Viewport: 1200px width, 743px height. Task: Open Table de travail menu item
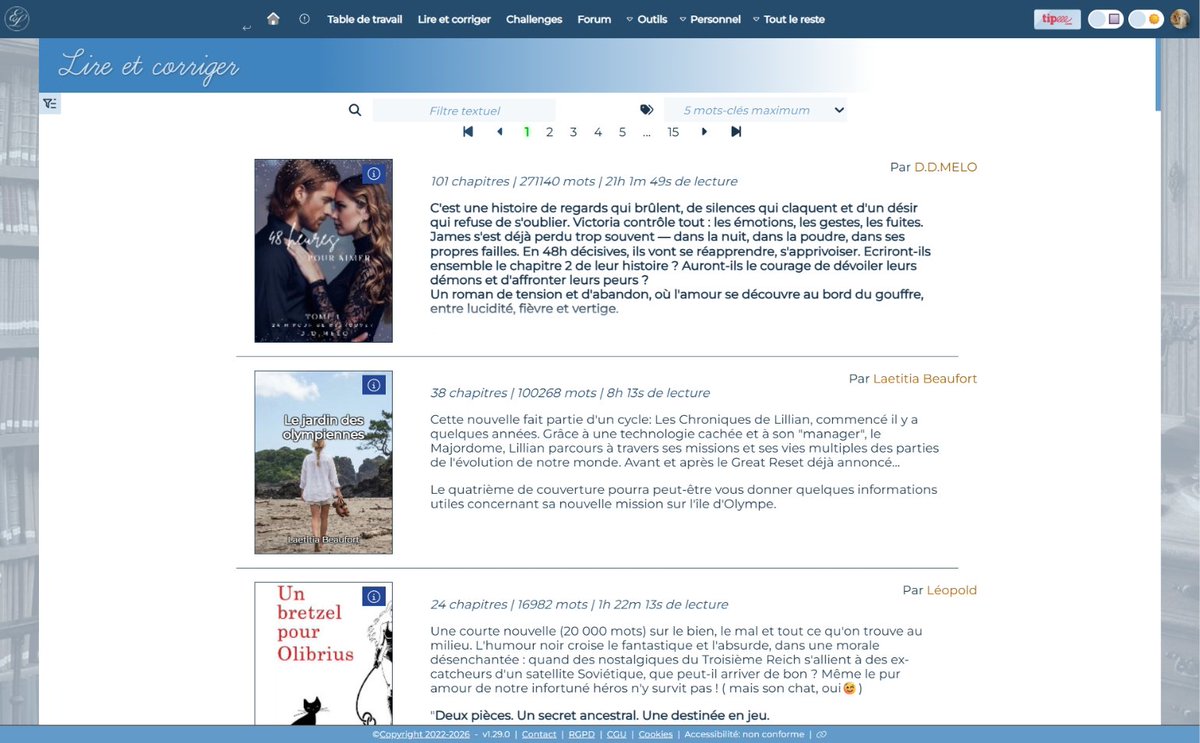(x=364, y=19)
